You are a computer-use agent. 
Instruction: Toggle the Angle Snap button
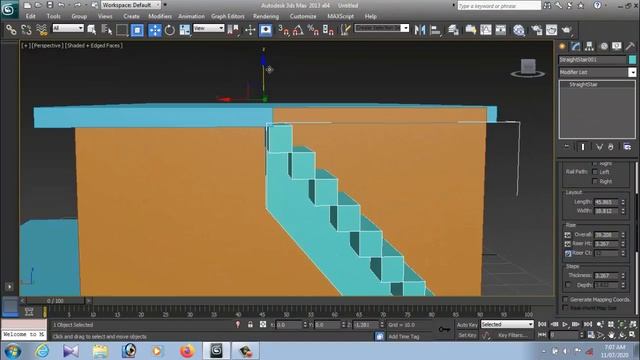point(298,30)
